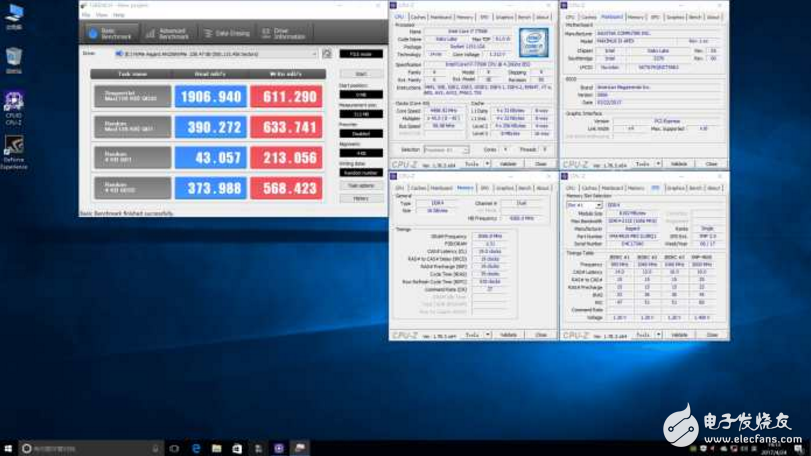Launch the GeForce Experience desktop shortcut

[14, 149]
